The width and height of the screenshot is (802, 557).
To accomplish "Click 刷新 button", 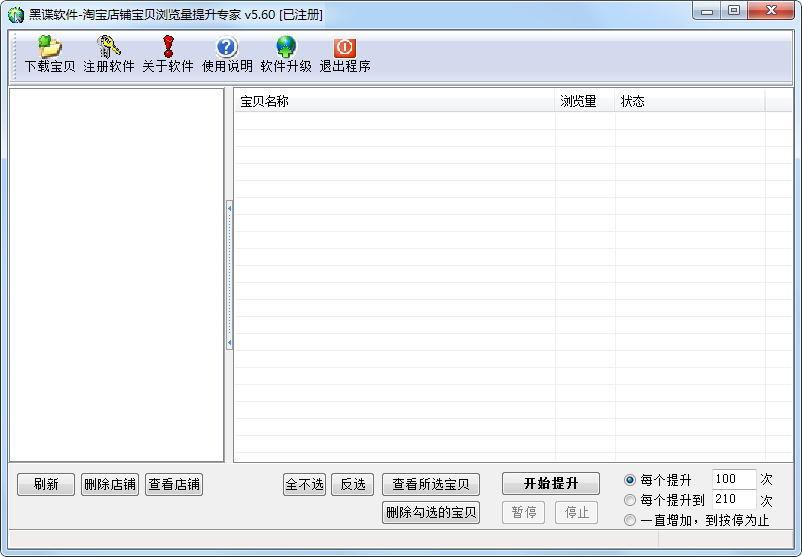I will click(x=46, y=485).
